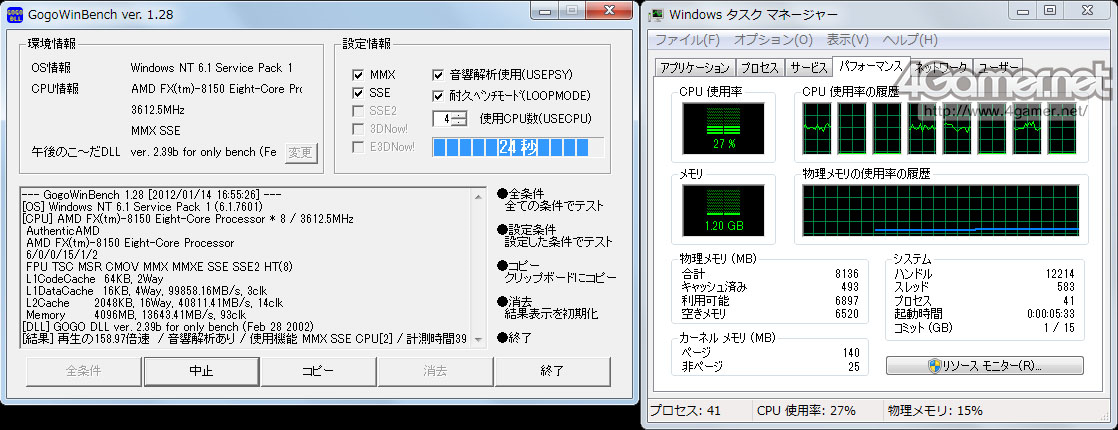Click the コピー button
1118x430 pixels.
(318, 371)
